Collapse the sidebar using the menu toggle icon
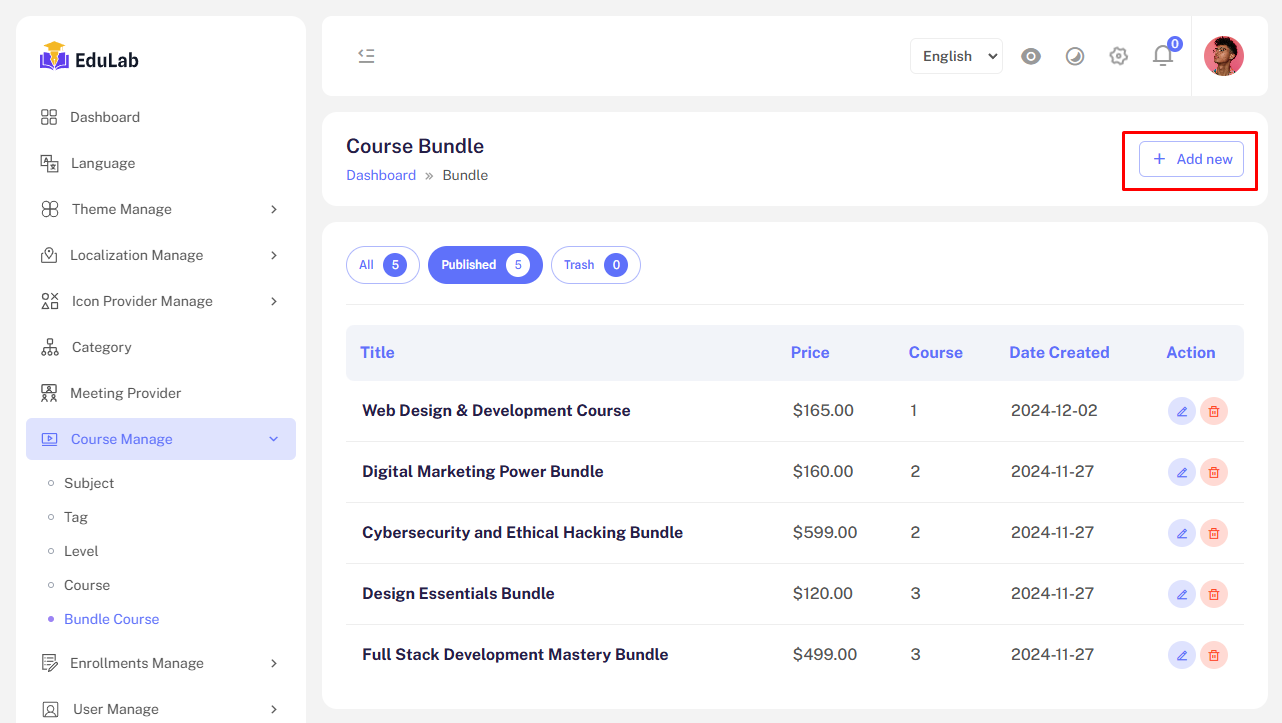Screen dimensions: 1282x723 pyautogui.click(x=366, y=56)
